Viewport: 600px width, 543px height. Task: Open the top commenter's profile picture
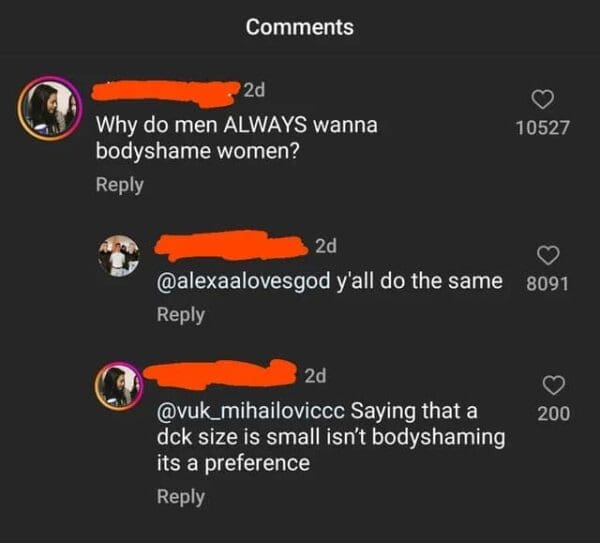49,110
